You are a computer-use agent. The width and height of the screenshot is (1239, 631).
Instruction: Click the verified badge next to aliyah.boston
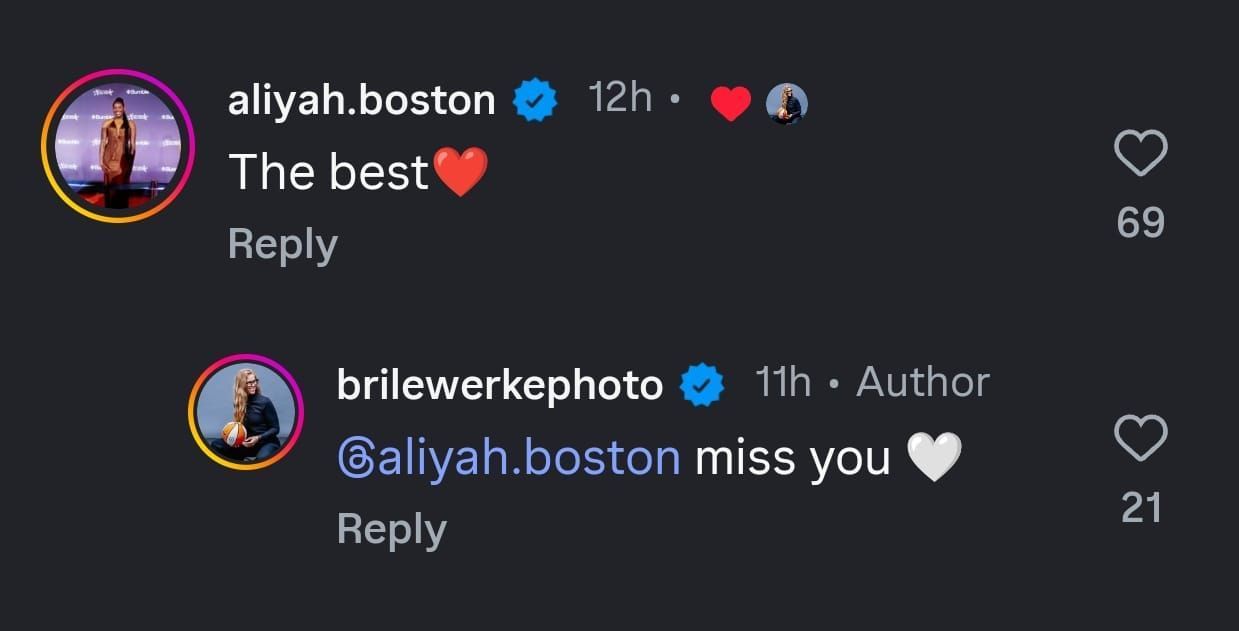pos(535,99)
